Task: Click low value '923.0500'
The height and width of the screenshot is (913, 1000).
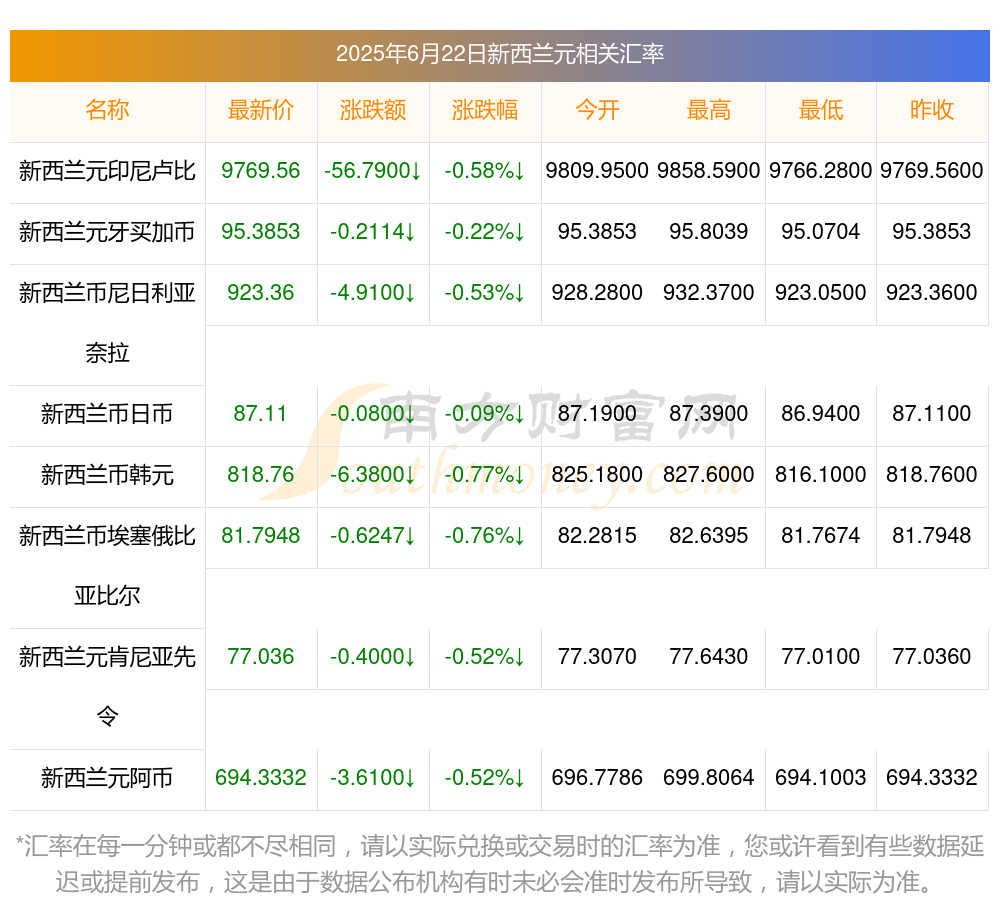Action: (x=821, y=293)
